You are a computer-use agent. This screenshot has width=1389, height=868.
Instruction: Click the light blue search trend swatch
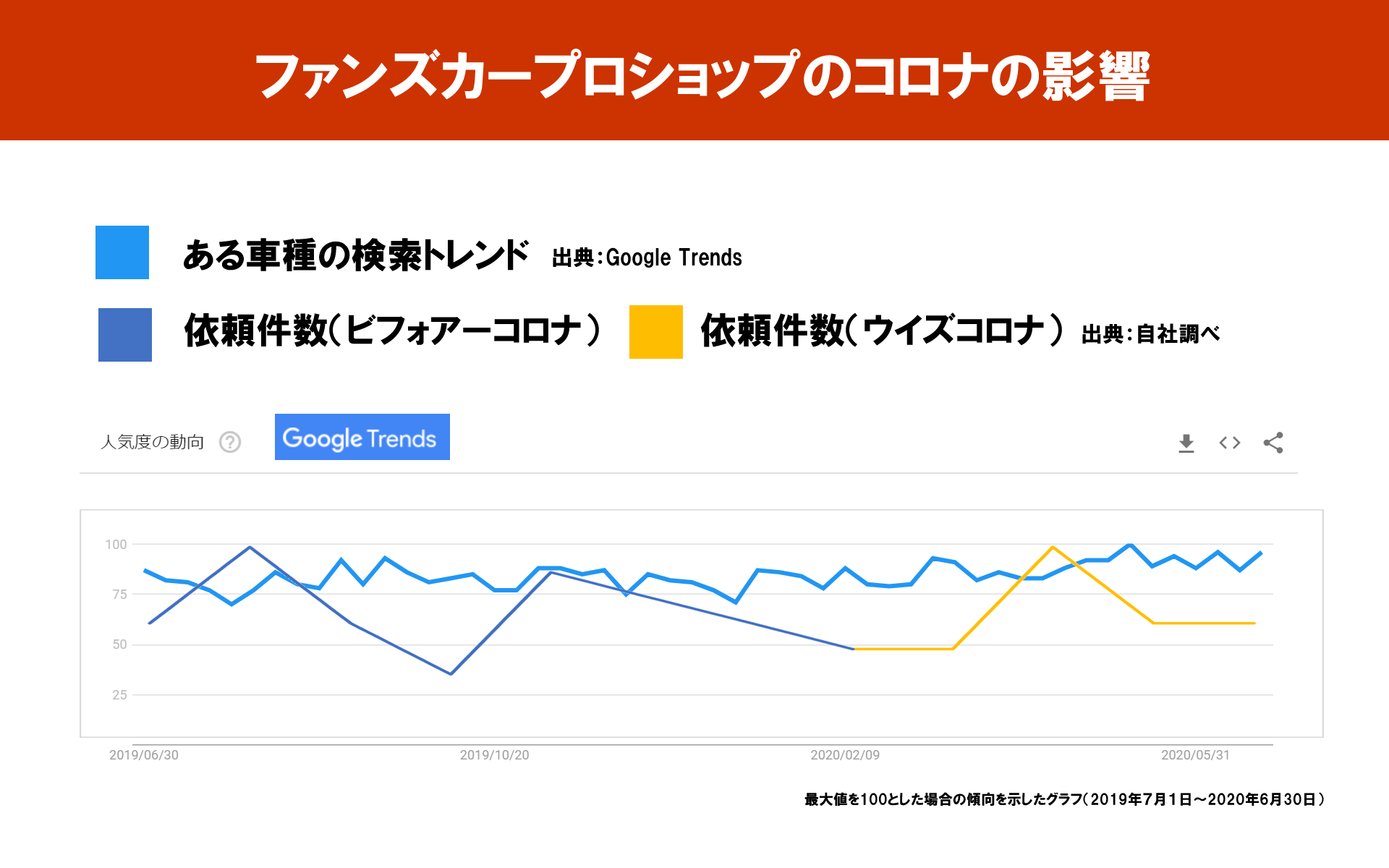point(122,252)
